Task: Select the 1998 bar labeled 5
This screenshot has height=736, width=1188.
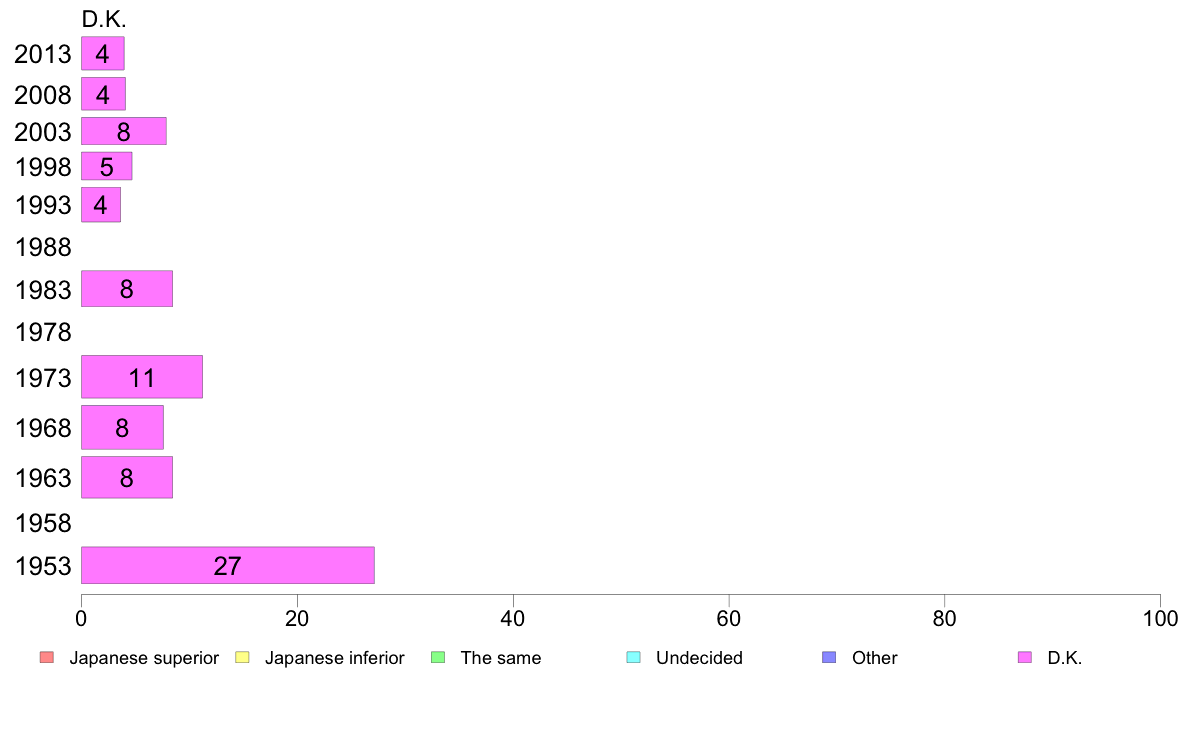Action: coord(106,166)
